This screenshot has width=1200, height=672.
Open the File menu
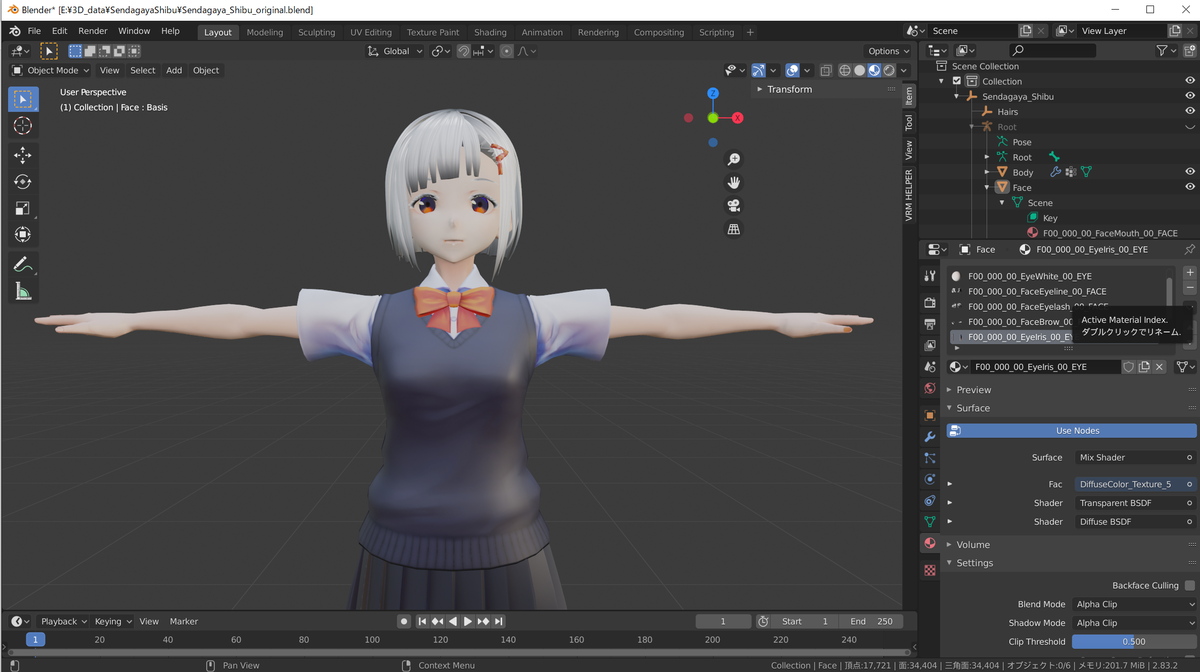pos(34,31)
